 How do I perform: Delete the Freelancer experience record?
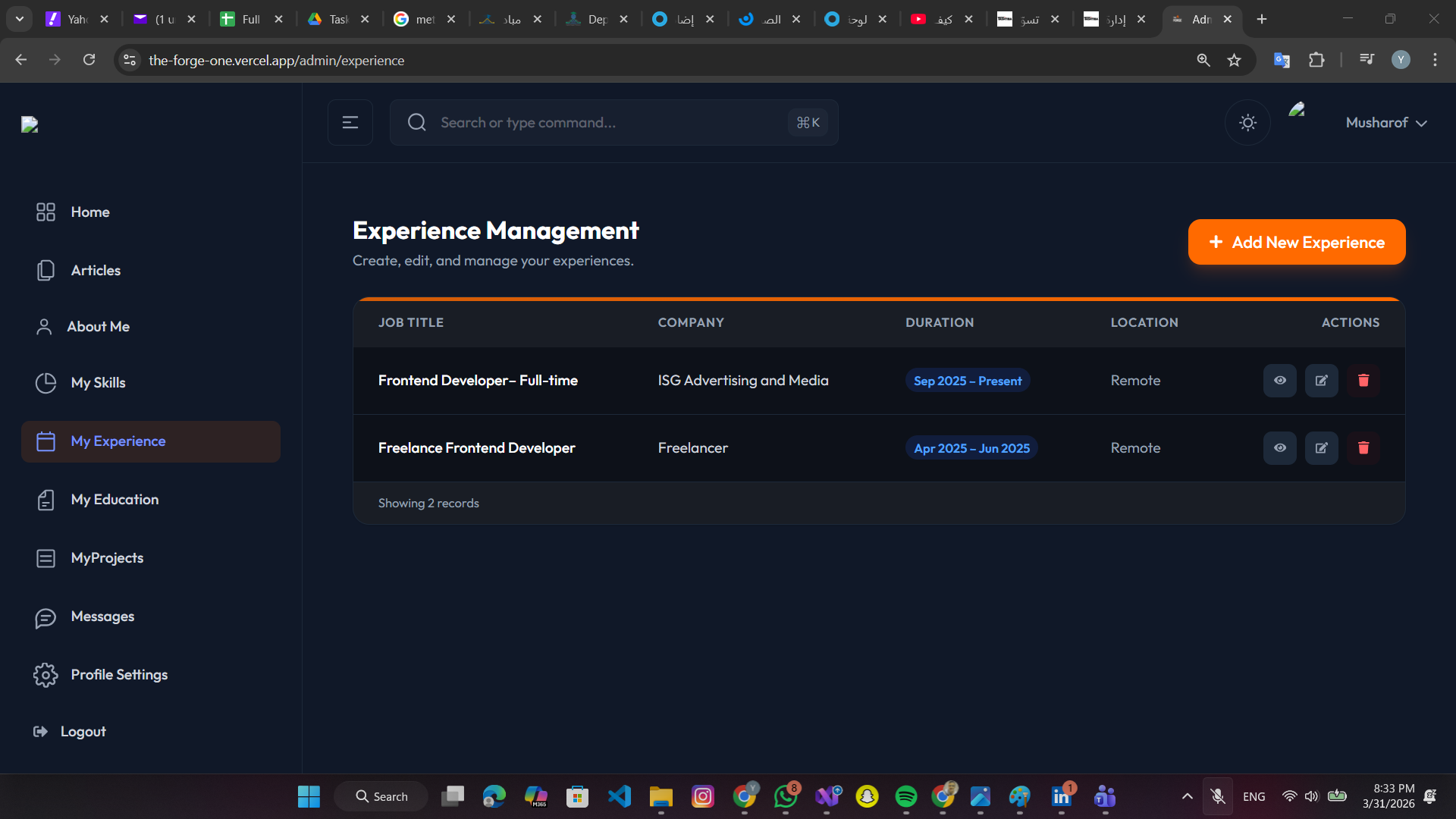(1363, 448)
